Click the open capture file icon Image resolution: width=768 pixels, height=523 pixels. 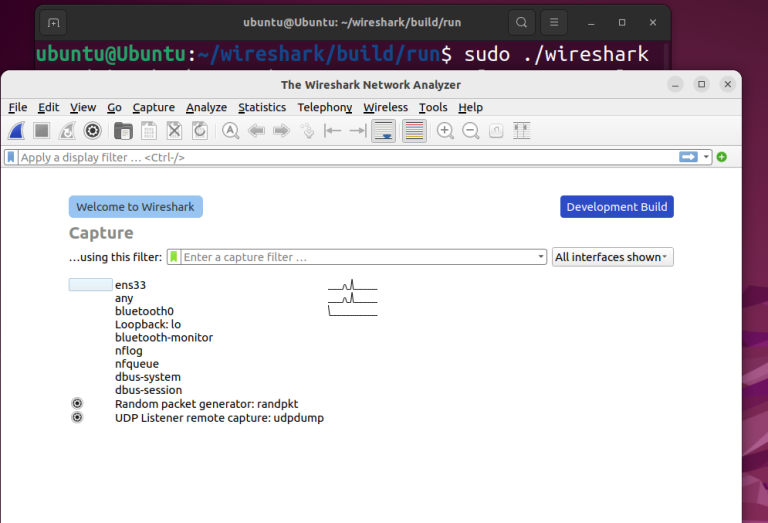123,130
